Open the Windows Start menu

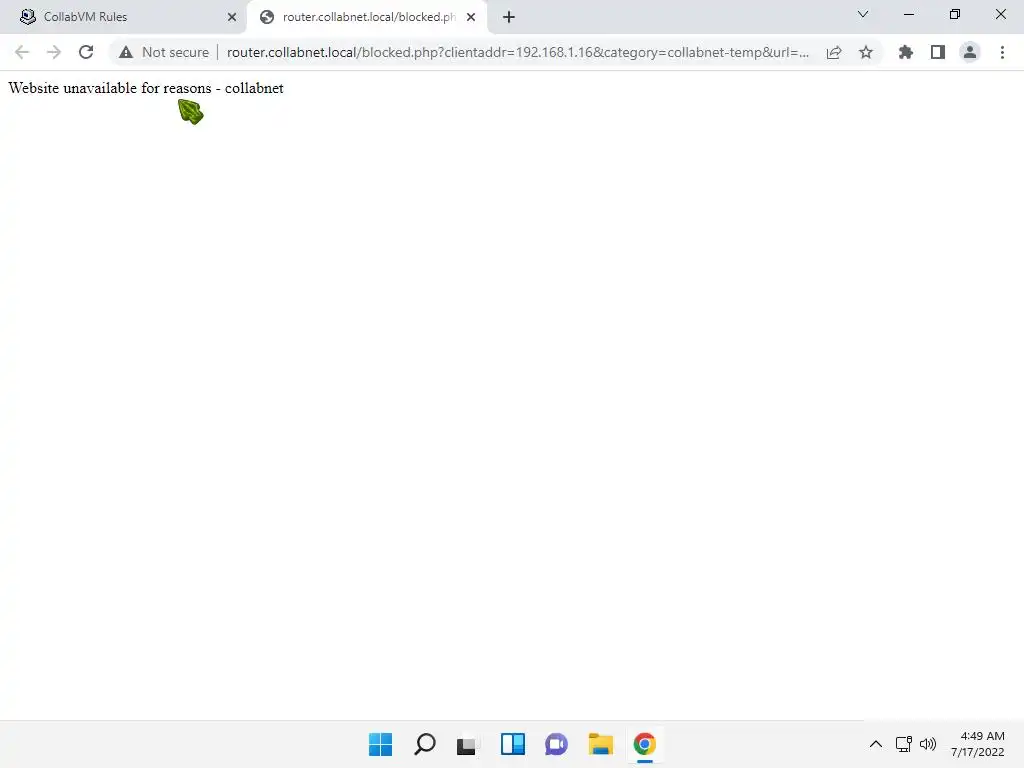[380, 744]
